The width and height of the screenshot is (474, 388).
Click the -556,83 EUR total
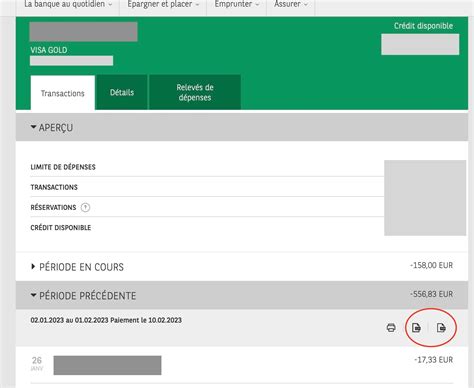(431, 294)
